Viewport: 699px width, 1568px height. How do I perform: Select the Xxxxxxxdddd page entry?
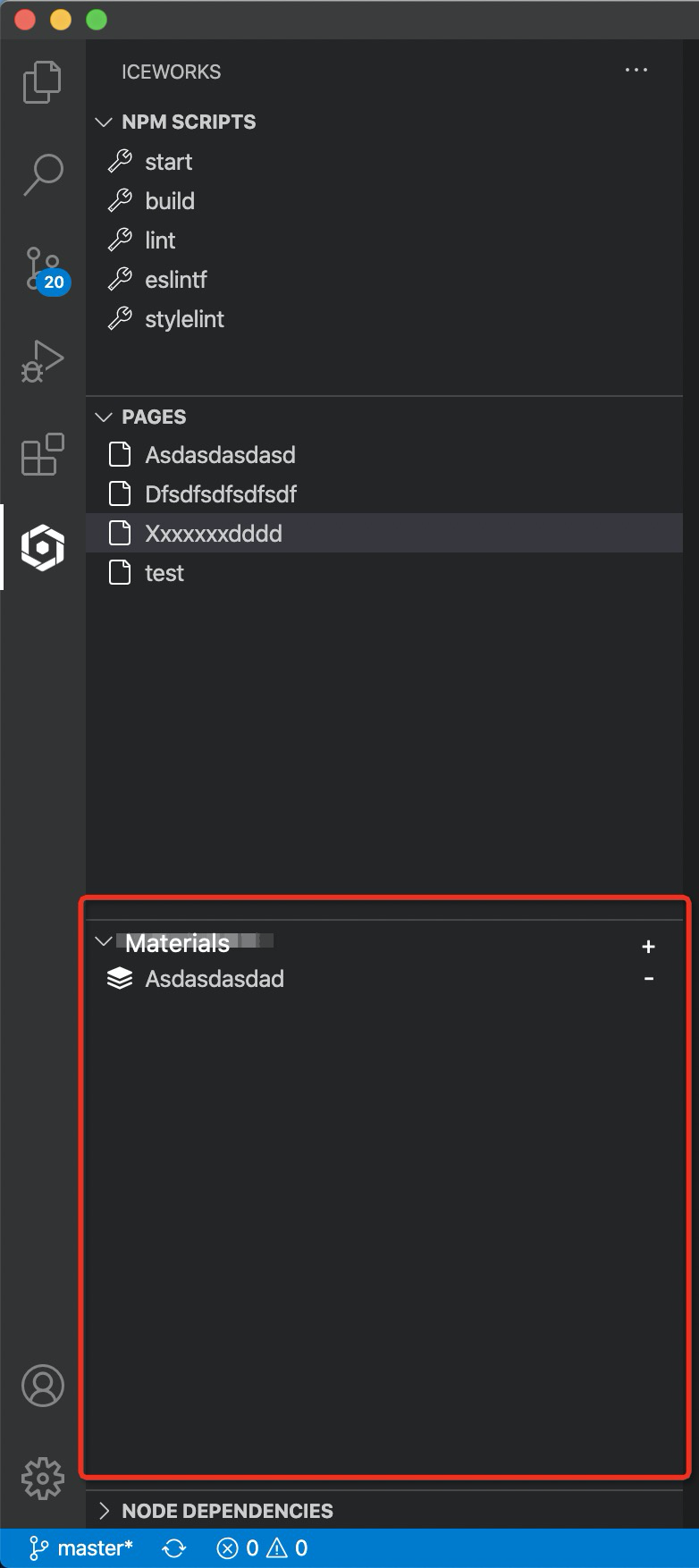(214, 533)
